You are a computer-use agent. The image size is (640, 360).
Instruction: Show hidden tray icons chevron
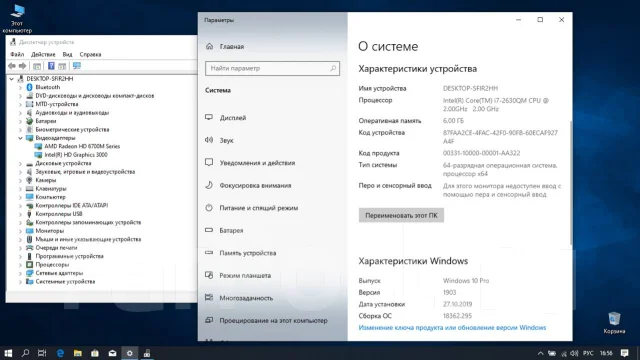point(540,353)
